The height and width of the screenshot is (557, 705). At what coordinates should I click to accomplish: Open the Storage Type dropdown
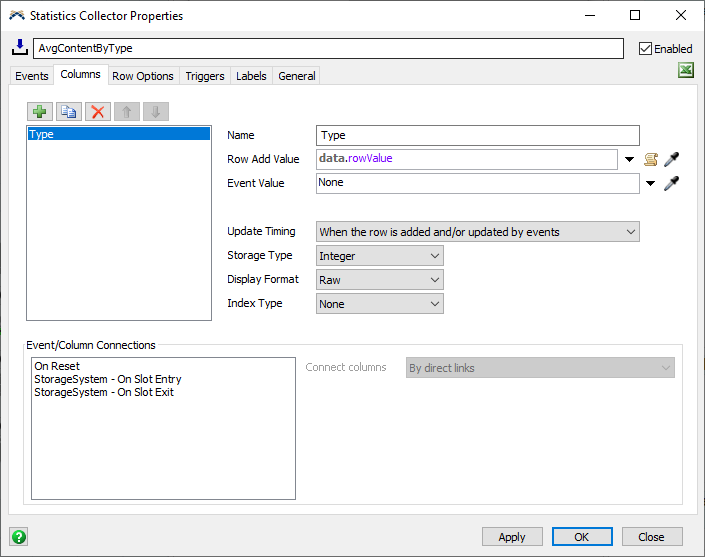pos(379,256)
